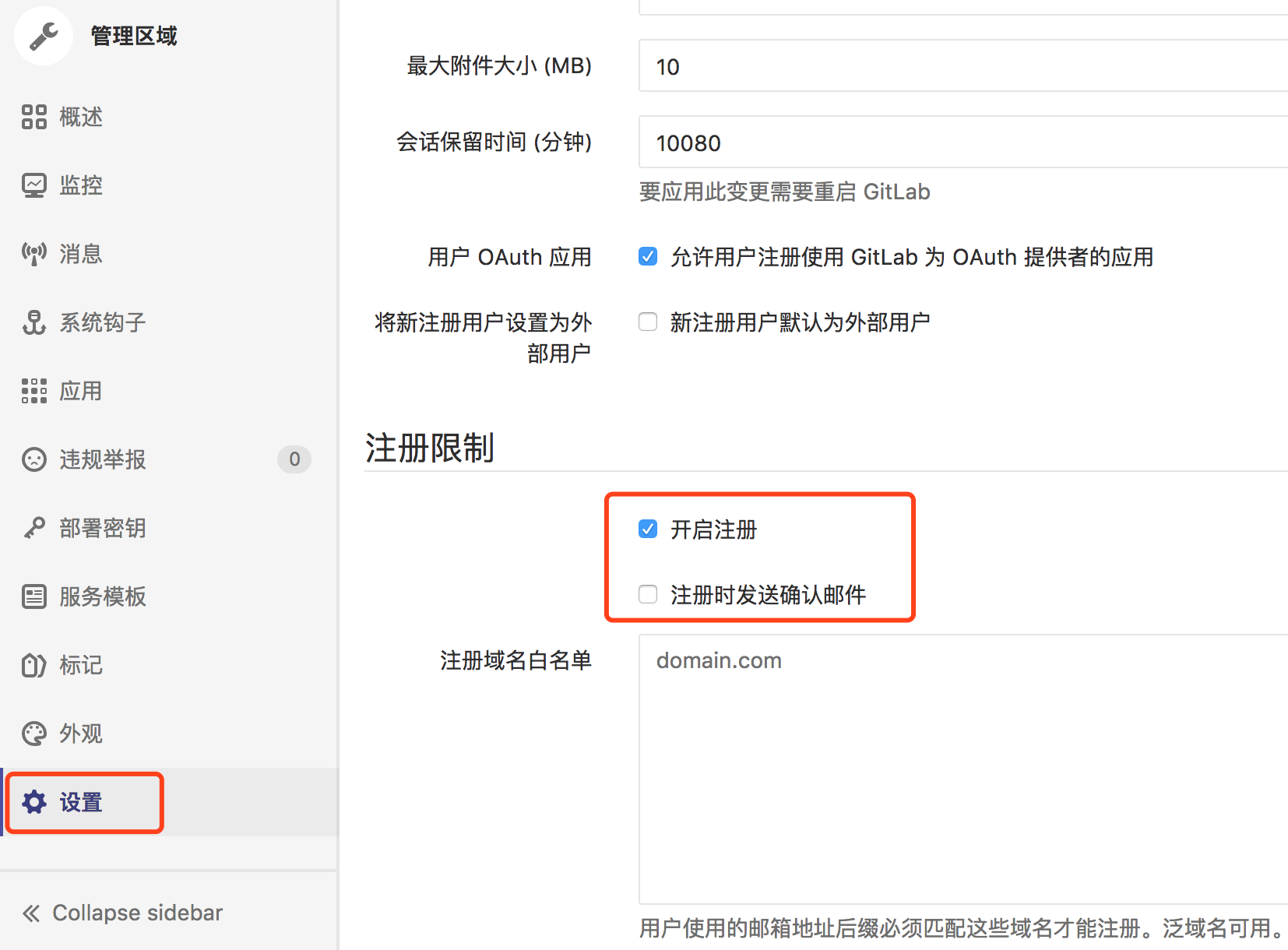
Task: Click the 监控 monitor icon
Action: click(x=34, y=185)
